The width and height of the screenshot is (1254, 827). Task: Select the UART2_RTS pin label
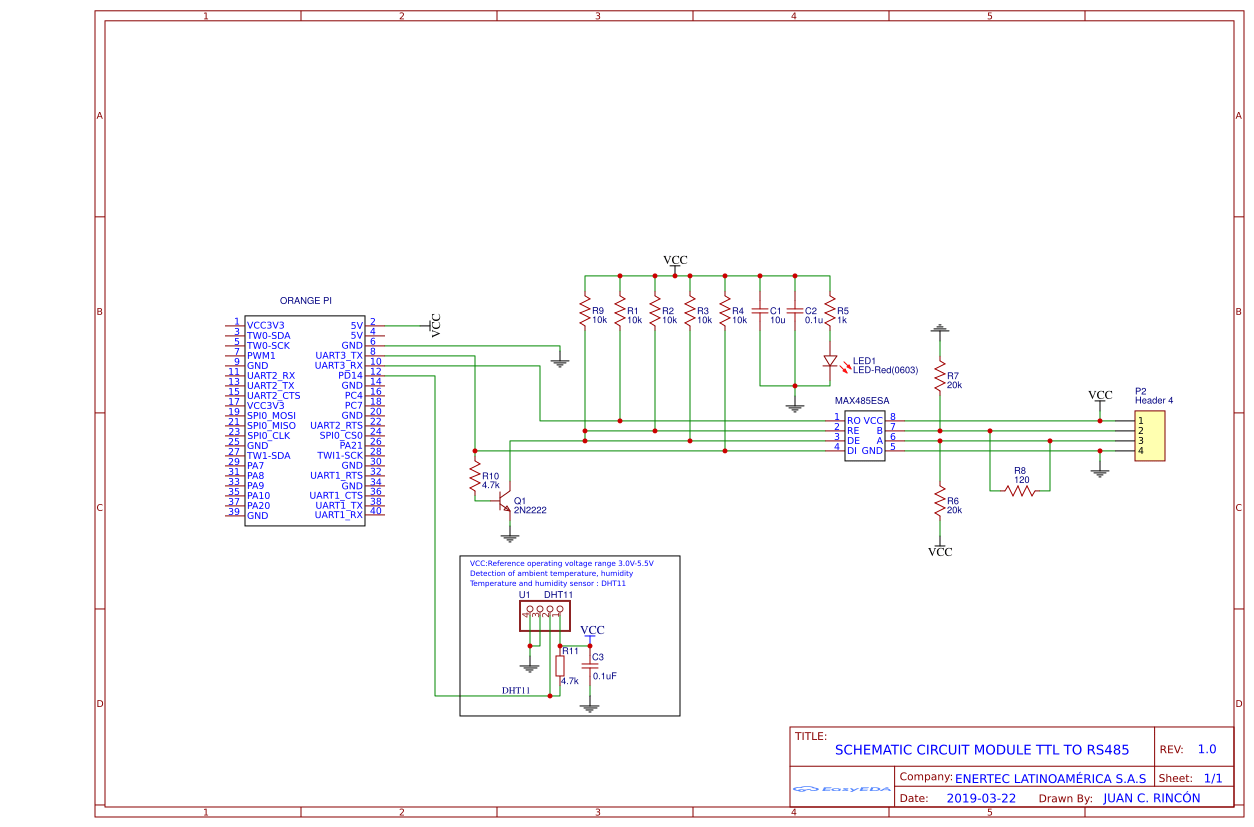click(x=337, y=425)
